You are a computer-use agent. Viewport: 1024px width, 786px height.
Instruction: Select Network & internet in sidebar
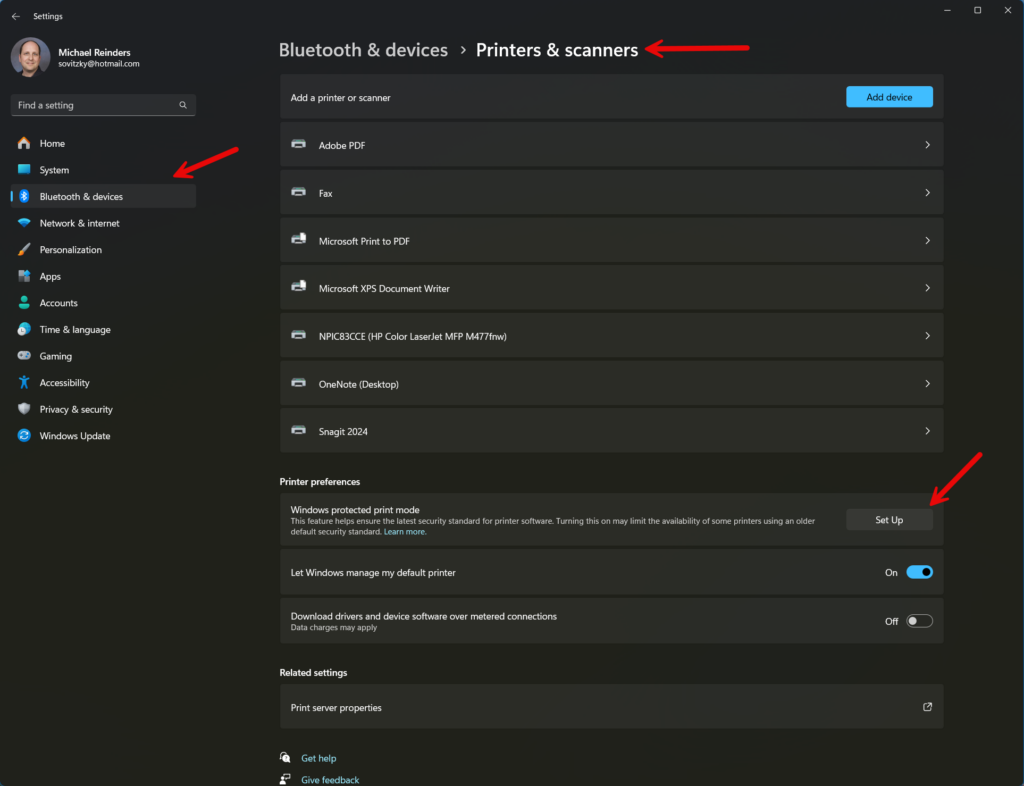103,223
